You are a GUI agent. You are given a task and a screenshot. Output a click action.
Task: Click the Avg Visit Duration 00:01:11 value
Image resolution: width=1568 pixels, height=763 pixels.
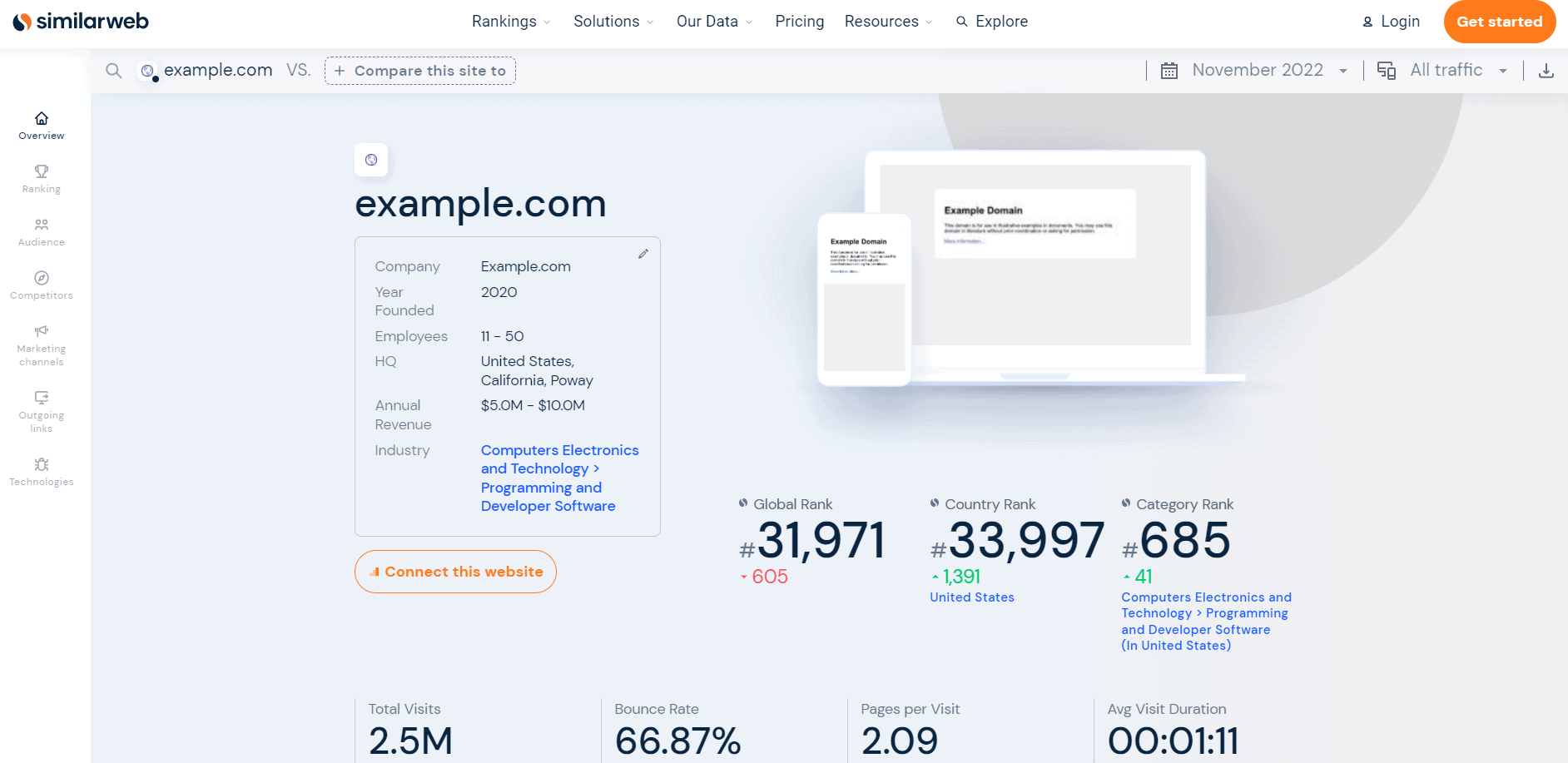tap(1174, 741)
